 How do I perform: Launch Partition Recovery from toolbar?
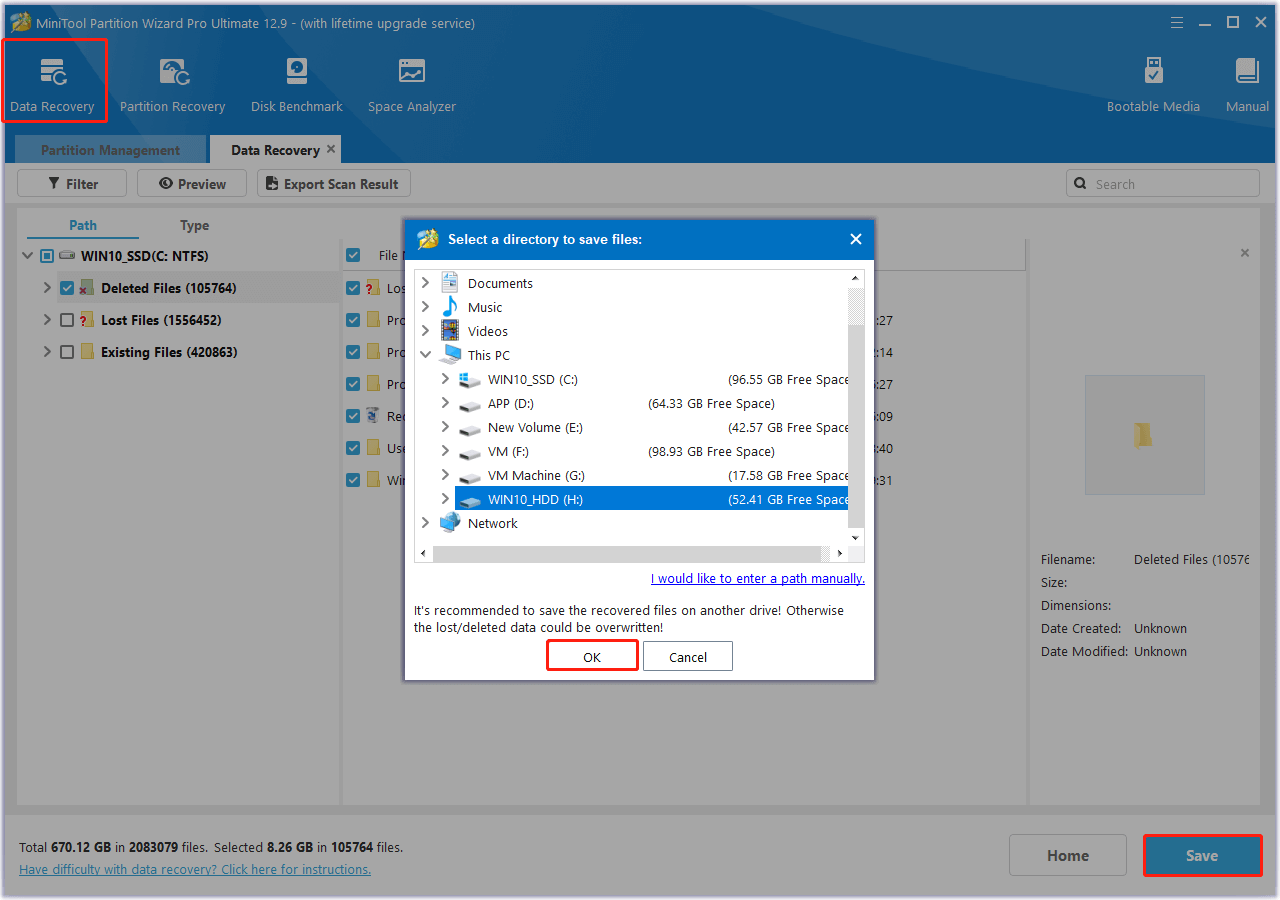[172, 84]
